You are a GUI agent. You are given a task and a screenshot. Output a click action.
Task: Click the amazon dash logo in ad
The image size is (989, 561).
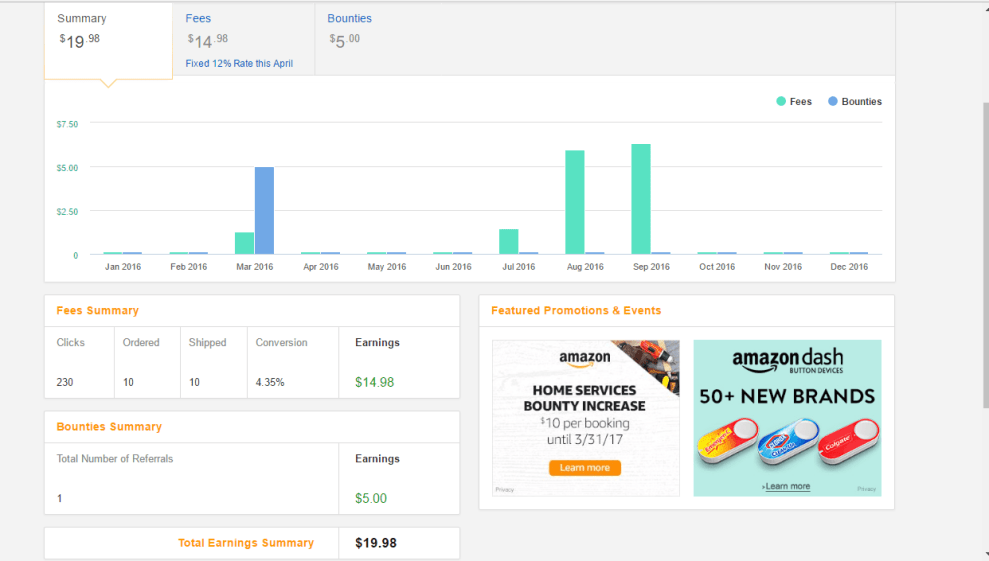coord(787,361)
